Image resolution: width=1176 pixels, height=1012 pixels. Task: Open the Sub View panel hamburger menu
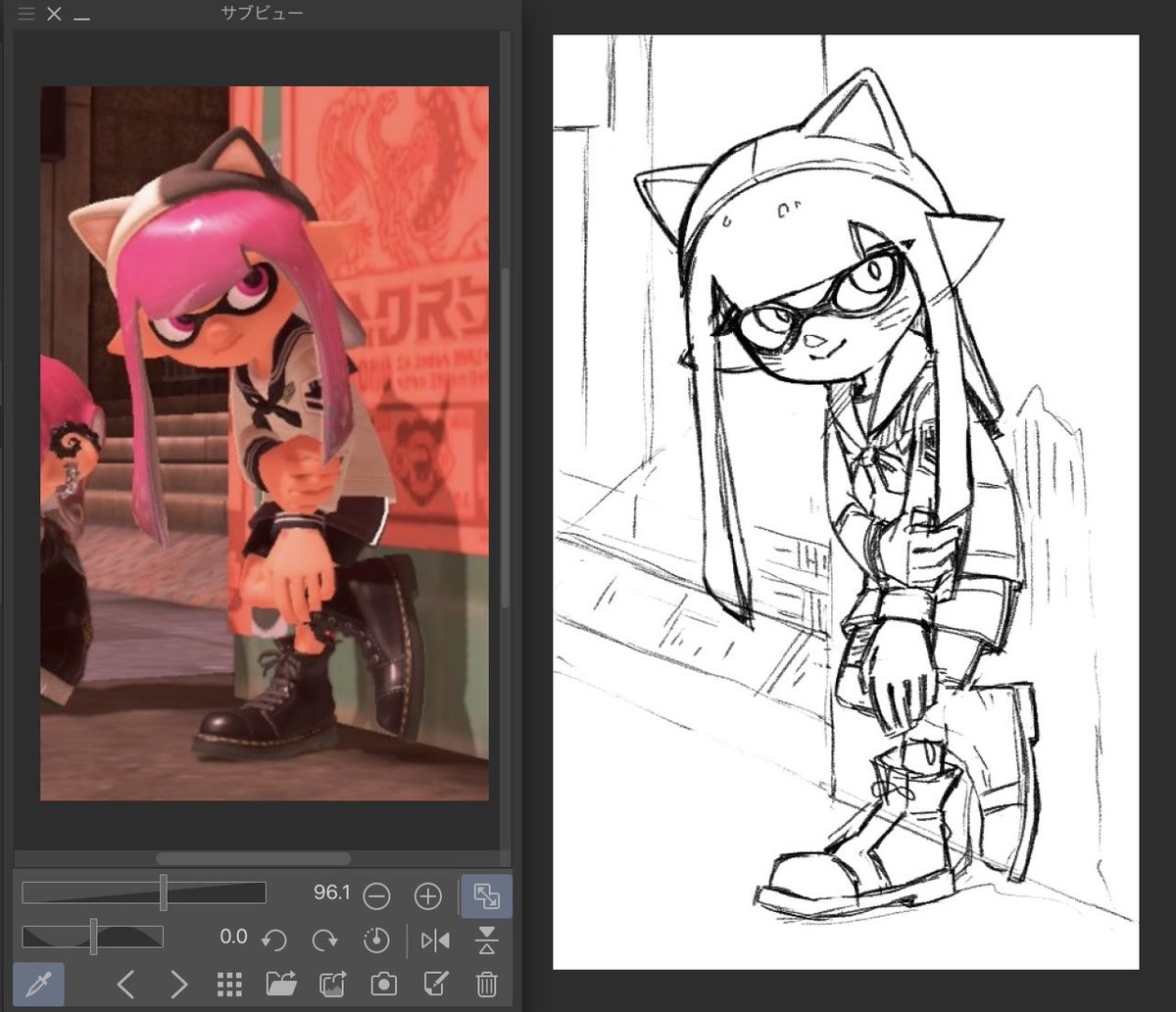pos(26,15)
